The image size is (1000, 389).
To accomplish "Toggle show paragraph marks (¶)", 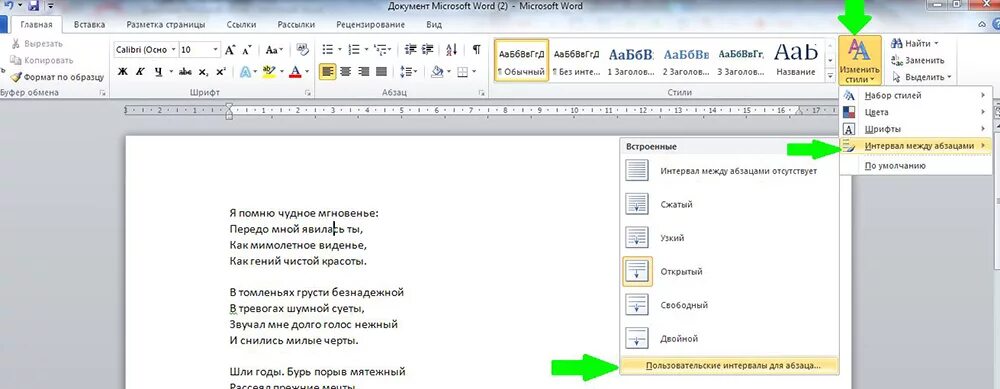I will 476,50.
